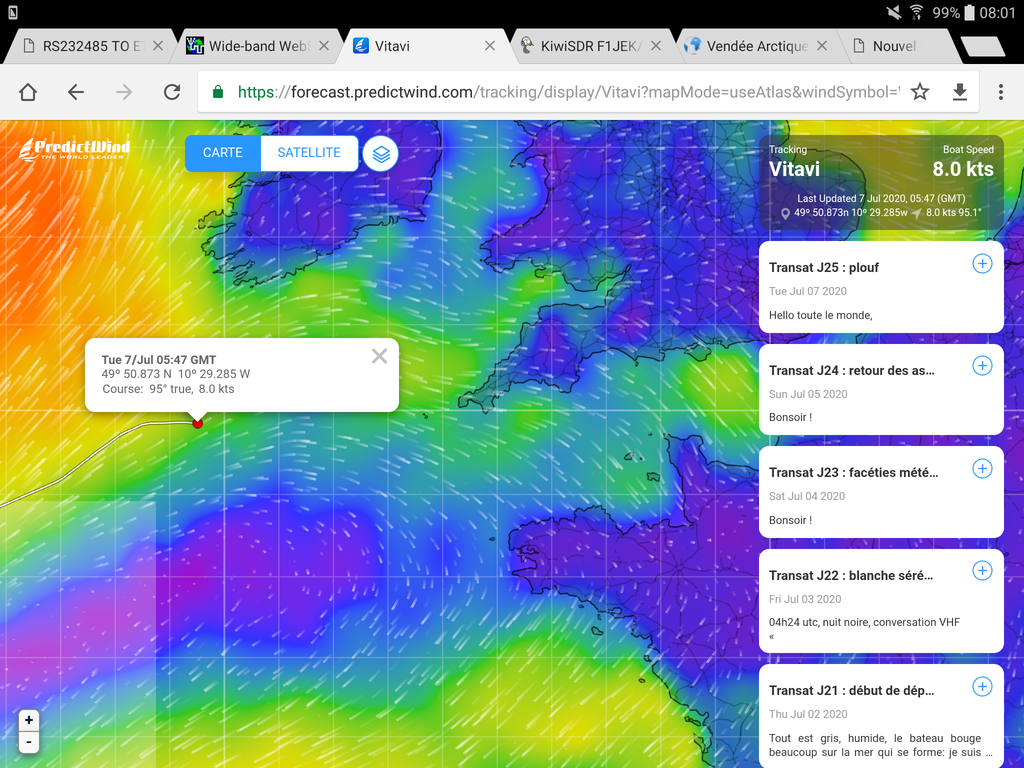Zoom out the map with minus button
This screenshot has width=1024, height=768.
29,742
